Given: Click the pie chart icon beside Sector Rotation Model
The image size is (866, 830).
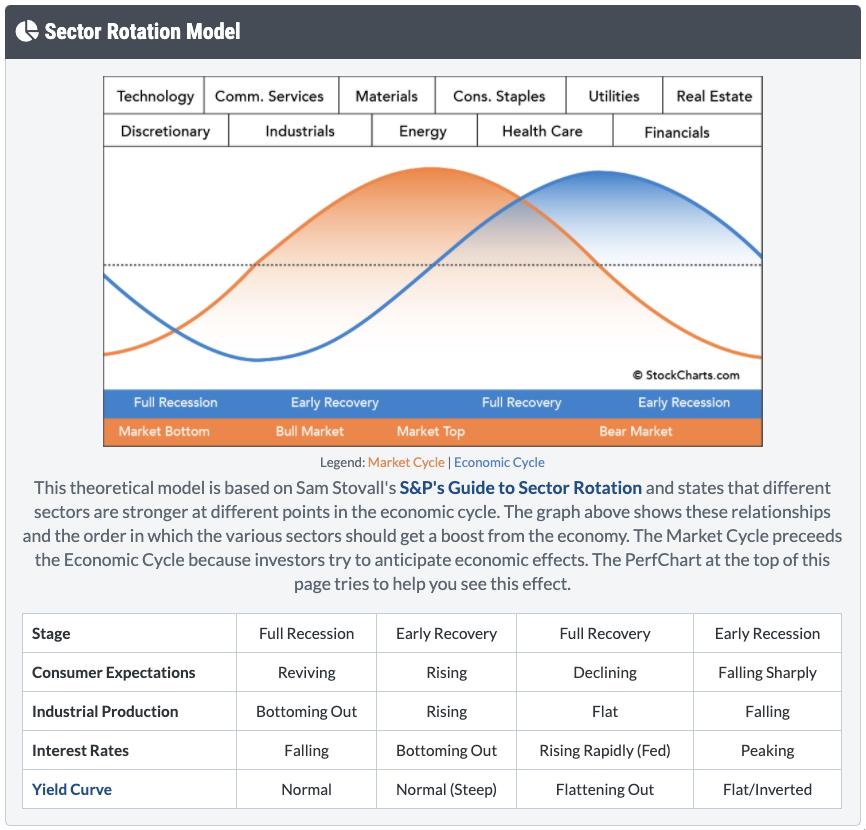Looking at the screenshot, I should (x=27, y=31).
